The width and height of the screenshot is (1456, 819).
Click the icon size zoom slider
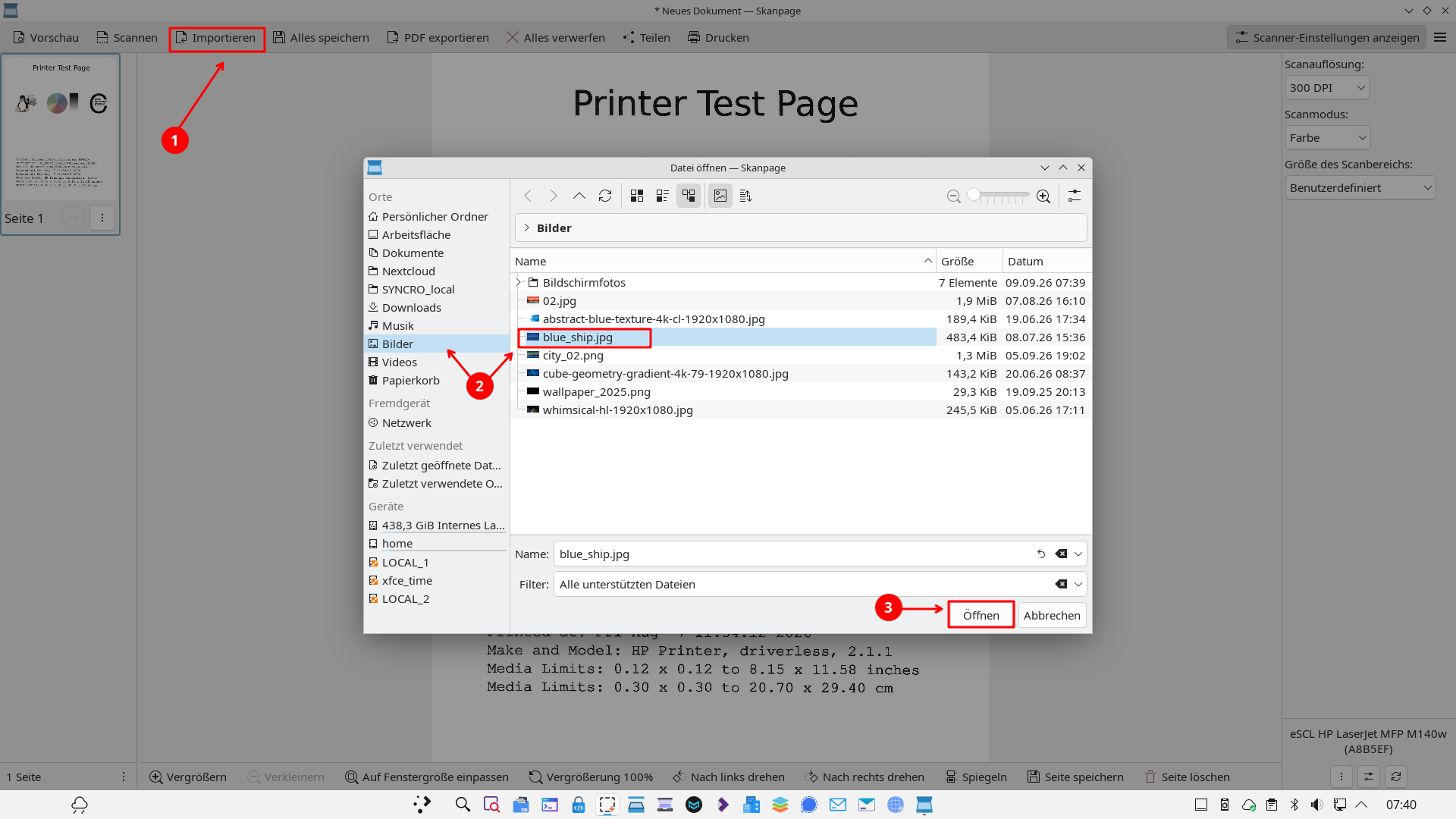[999, 196]
